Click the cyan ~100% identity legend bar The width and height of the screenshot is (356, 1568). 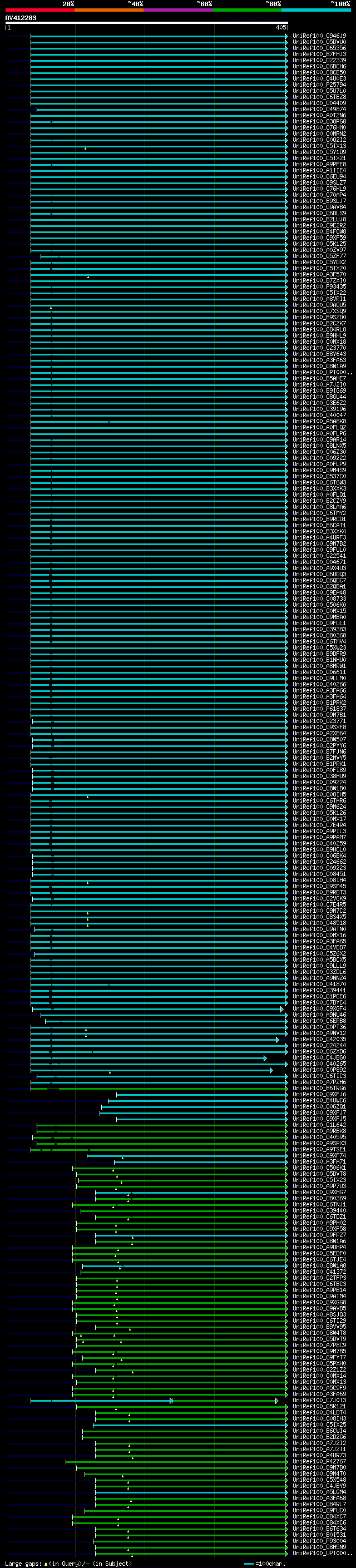(x=316, y=10)
